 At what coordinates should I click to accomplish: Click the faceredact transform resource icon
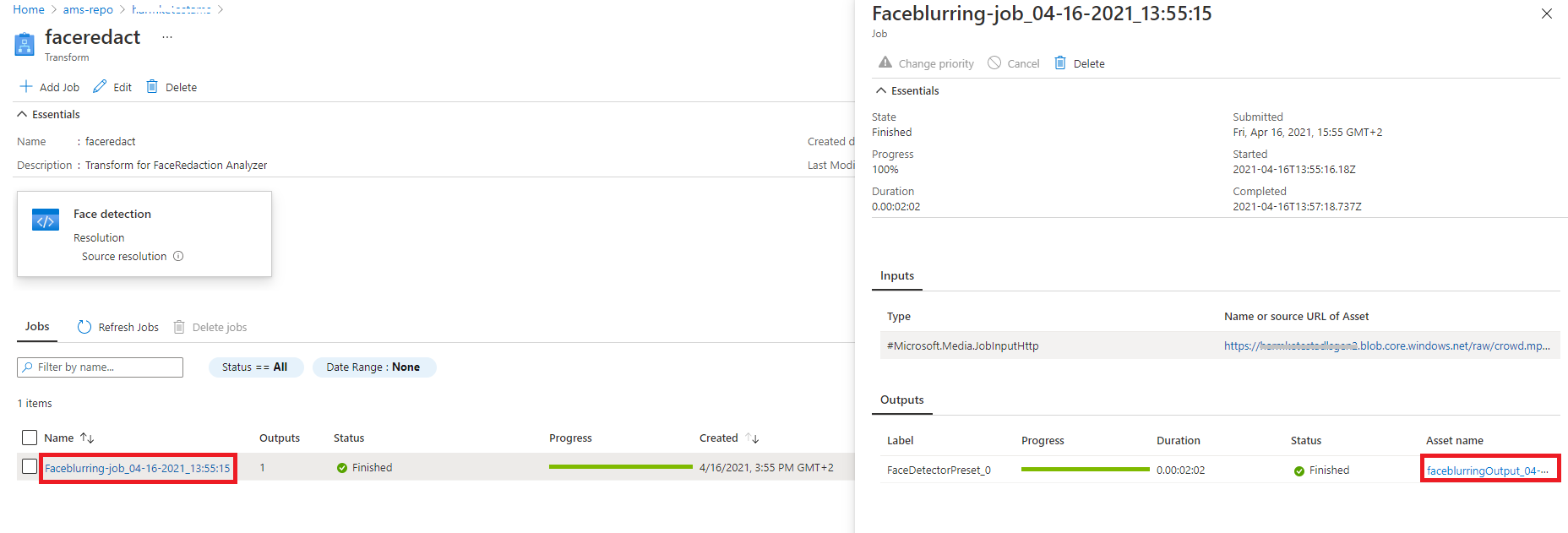(24, 44)
